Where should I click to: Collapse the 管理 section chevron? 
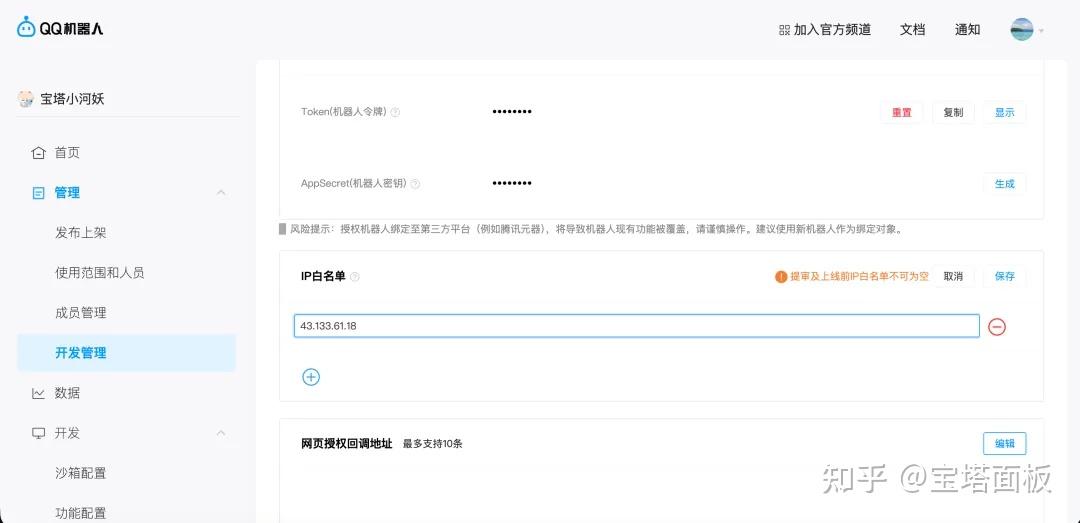pos(221,193)
